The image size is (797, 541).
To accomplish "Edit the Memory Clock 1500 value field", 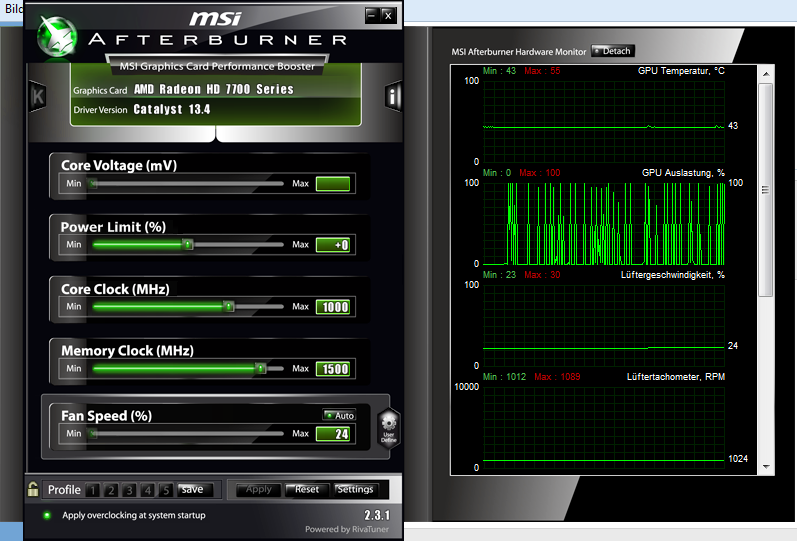I will point(333,369).
